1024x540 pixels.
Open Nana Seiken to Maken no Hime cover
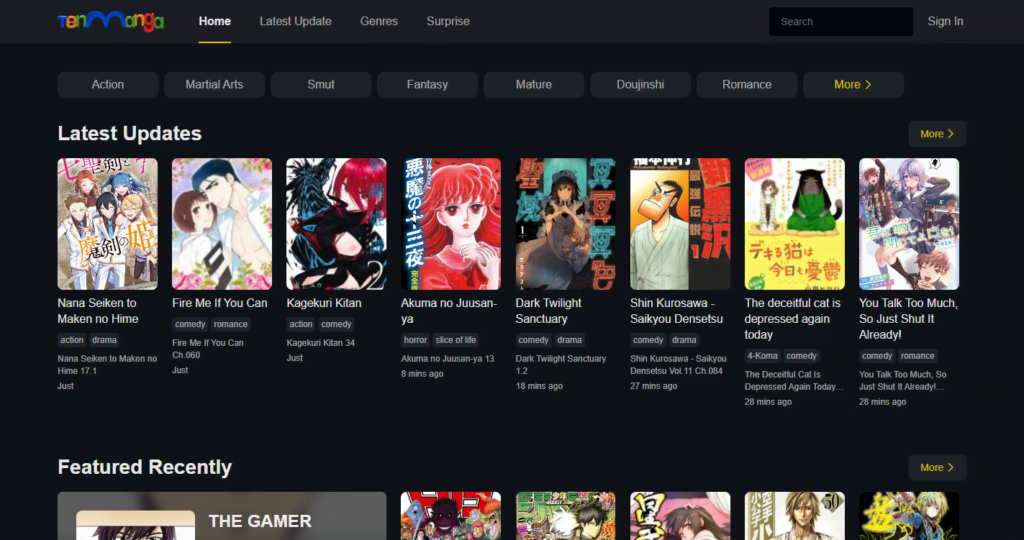[x=108, y=224]
